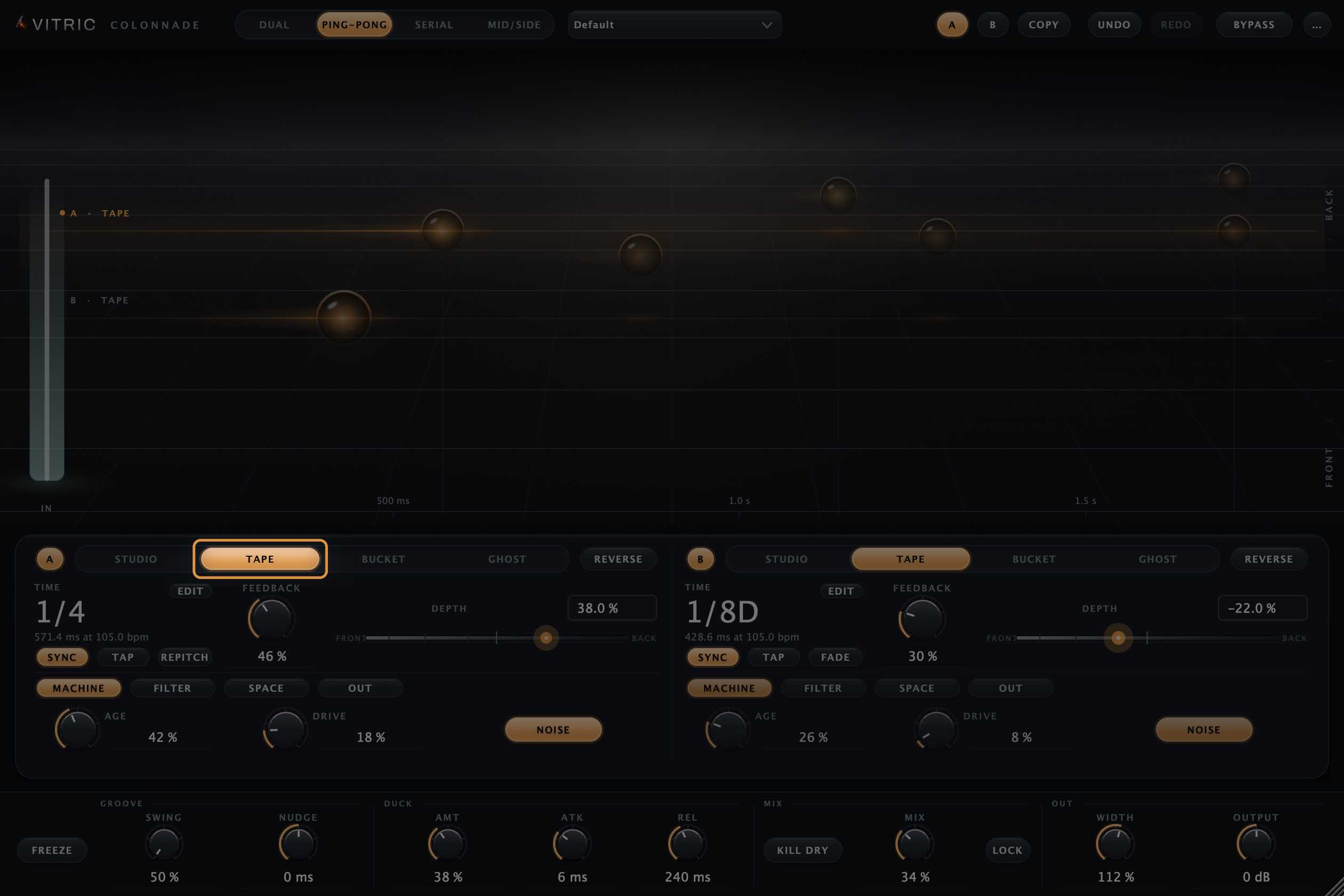
Task: Enable Reverse on delay A
Action: (618, 559)
